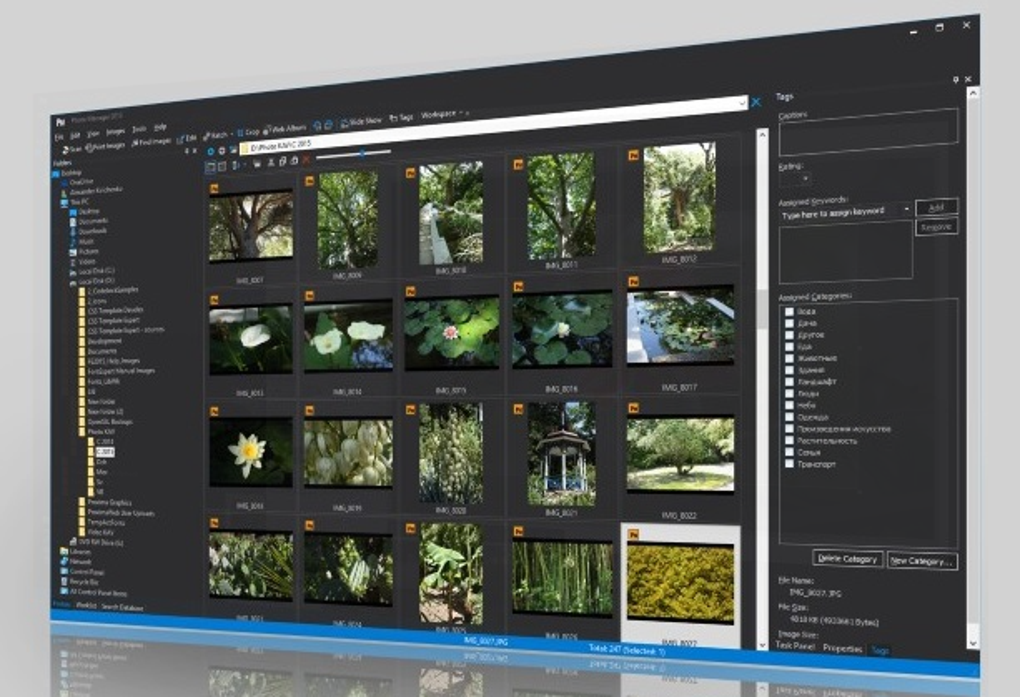Check the Другое category checkbox

[x=789, y=335]
